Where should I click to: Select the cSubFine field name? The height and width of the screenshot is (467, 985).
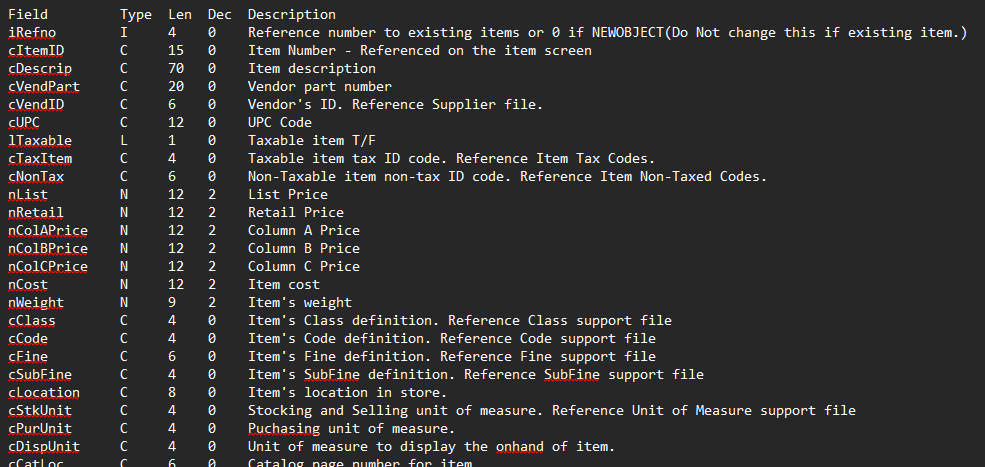(40, 375)
